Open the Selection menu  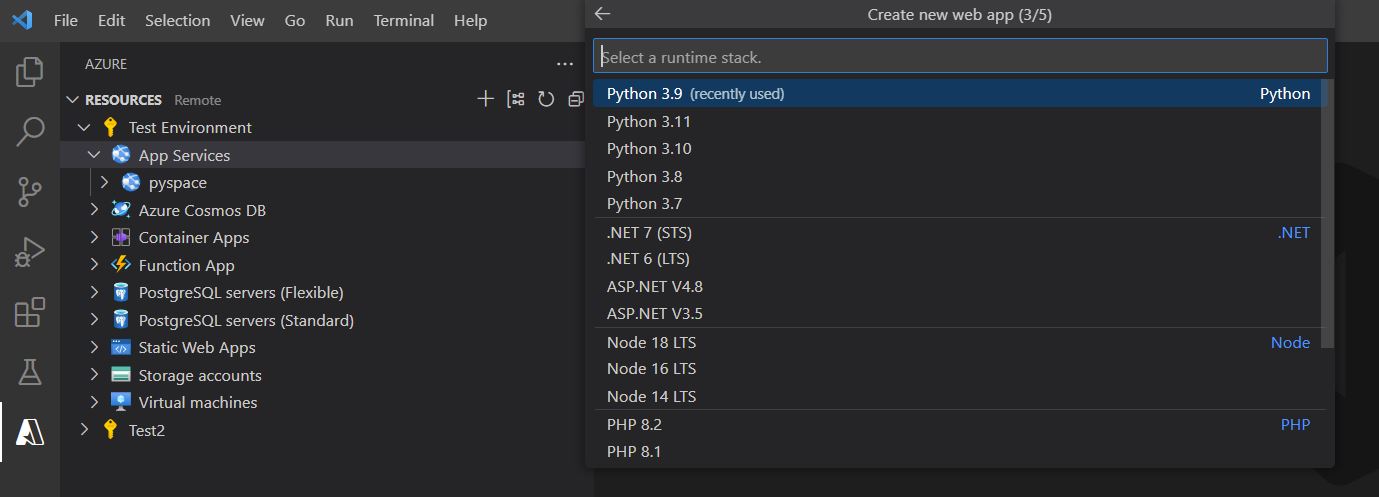click(x=177, y=20)
